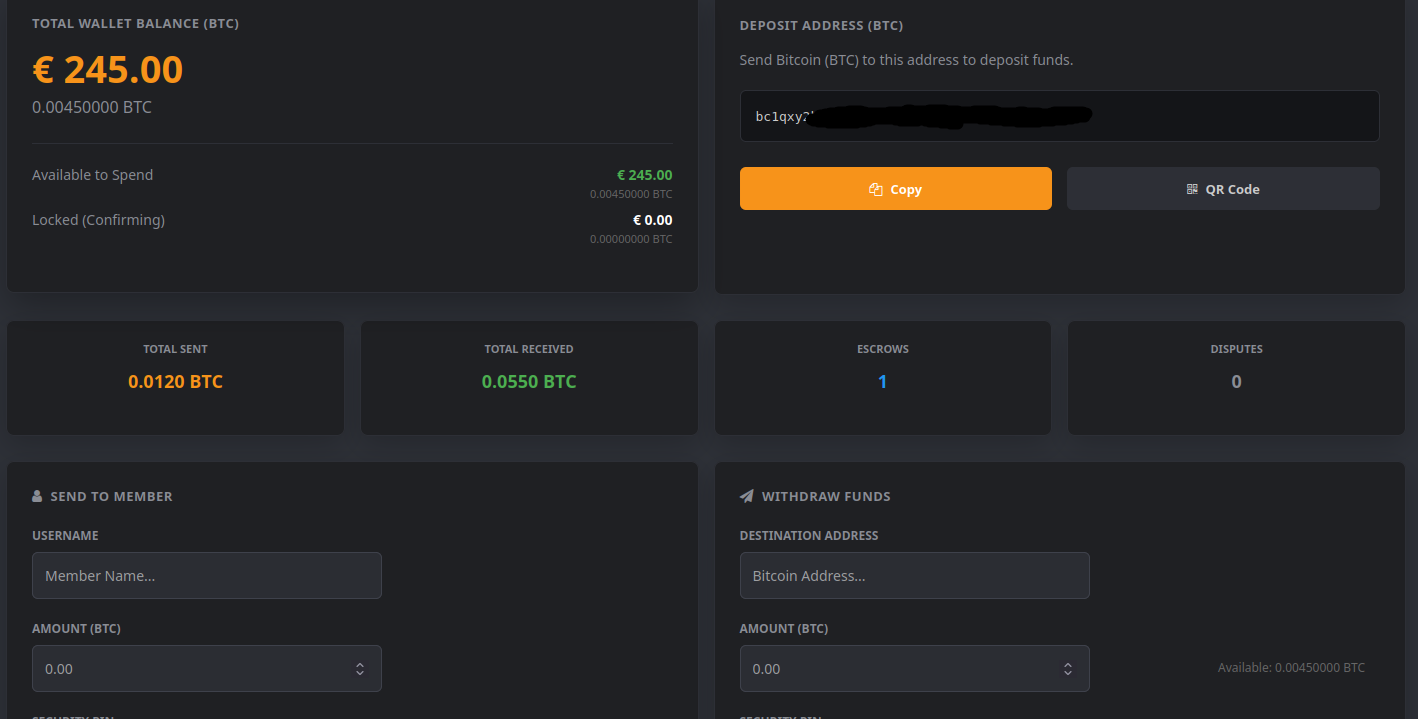This screenshot has height=719, width=1418.
Task: Click the 0.00000000 BTC locked value
Action: 631,239
